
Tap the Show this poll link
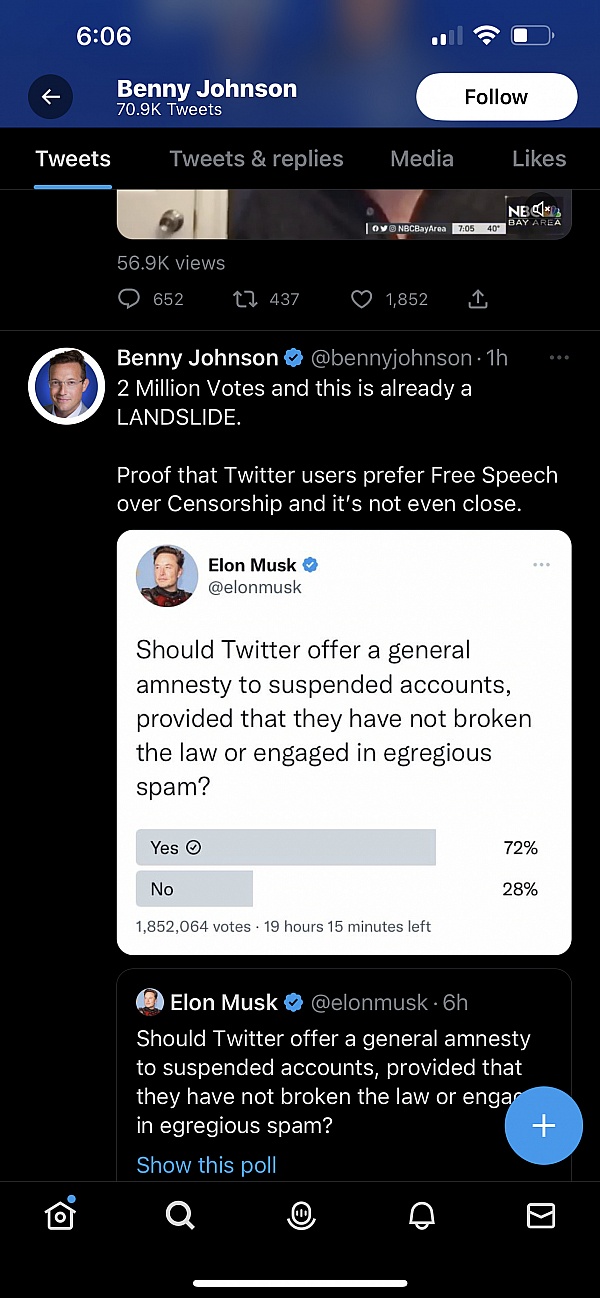point(206,1165)
